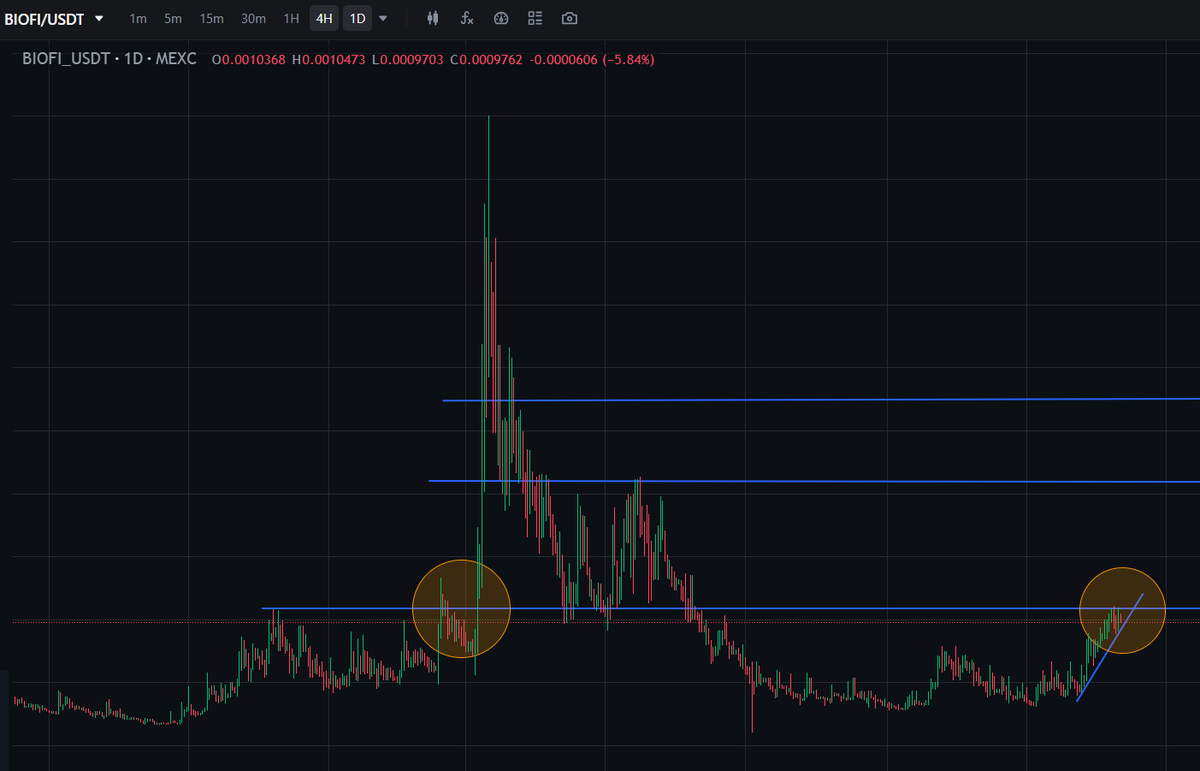
Task: Switch to the 1D timeframe
Action: [x=357, y=18]
